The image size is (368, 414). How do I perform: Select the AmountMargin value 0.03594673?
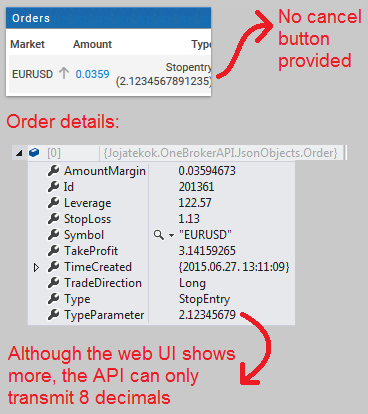click(x=207, y=171)
